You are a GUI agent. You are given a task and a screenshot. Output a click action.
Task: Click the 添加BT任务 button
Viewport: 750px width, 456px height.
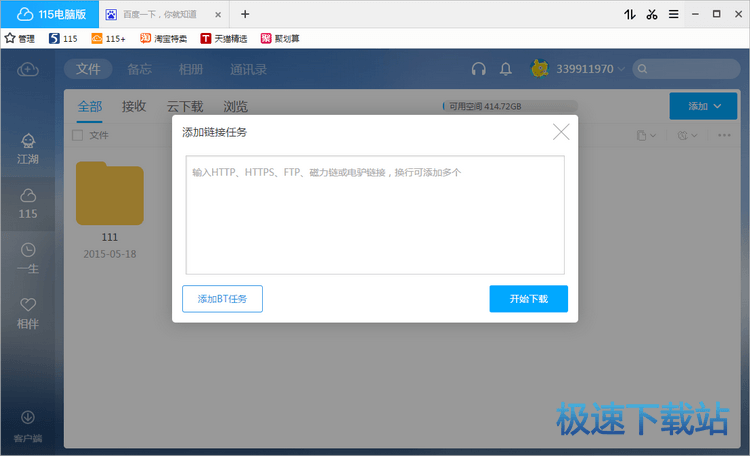point(222,299)
